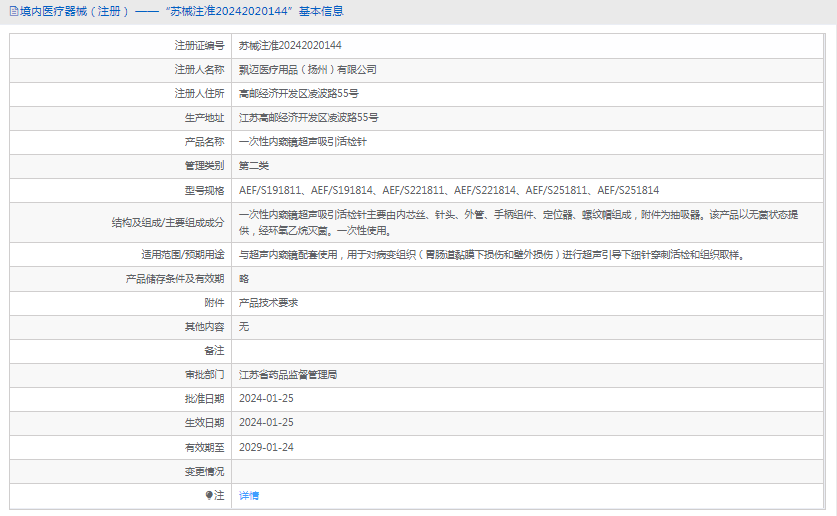Click the 批准日期 label

tap(204, 399)
